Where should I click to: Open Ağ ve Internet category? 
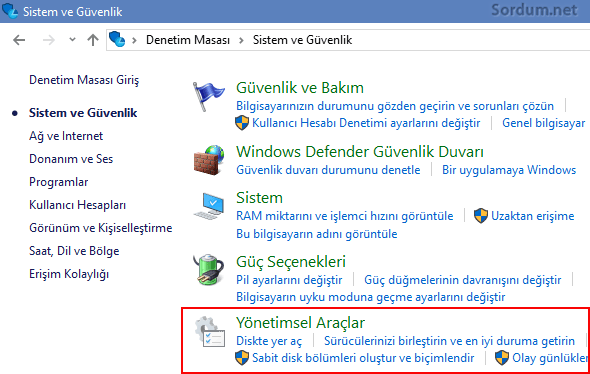66,136
